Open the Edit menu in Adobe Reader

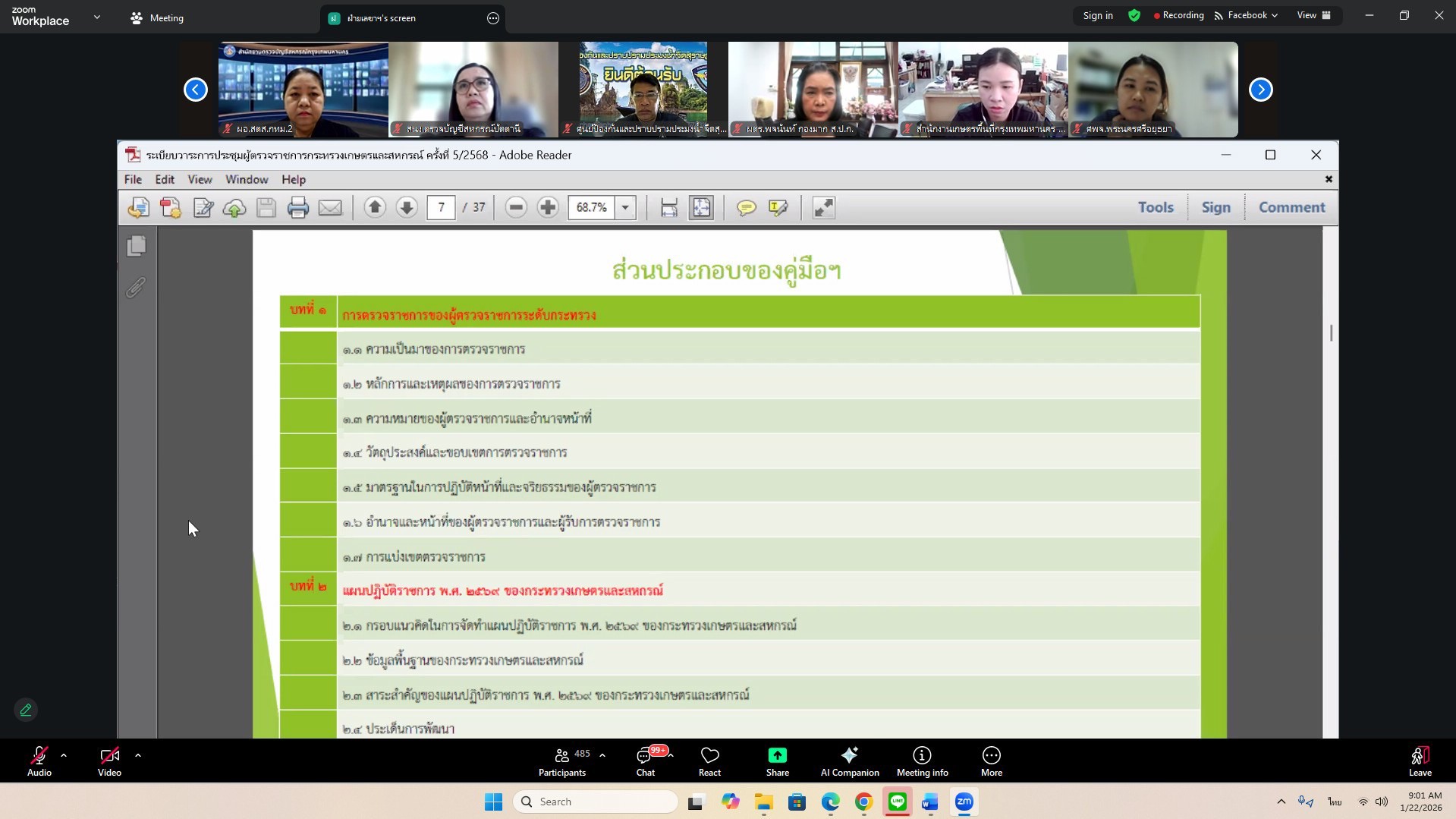[x=165, y=180]
